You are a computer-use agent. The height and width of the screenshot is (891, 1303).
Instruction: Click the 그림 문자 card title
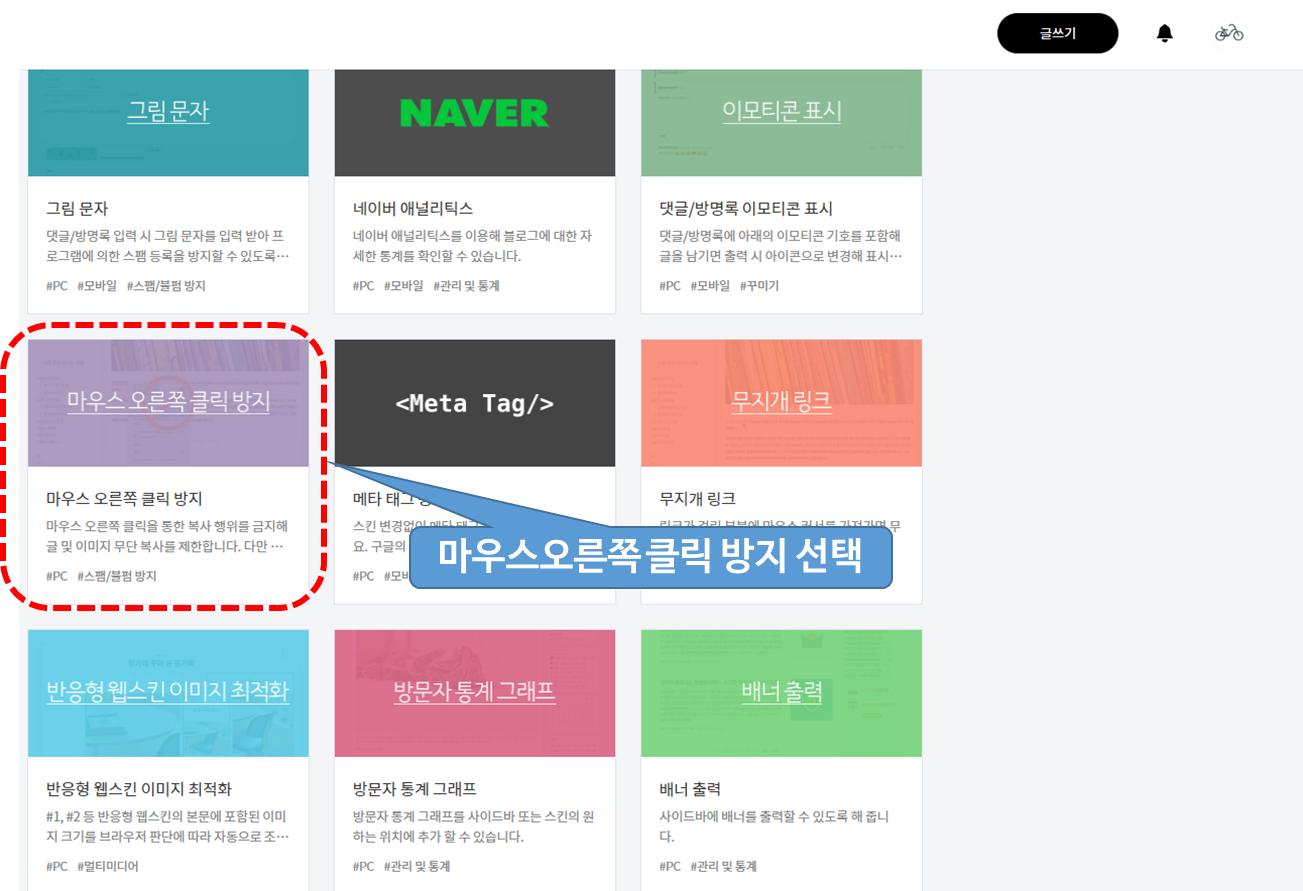point(77,208)
